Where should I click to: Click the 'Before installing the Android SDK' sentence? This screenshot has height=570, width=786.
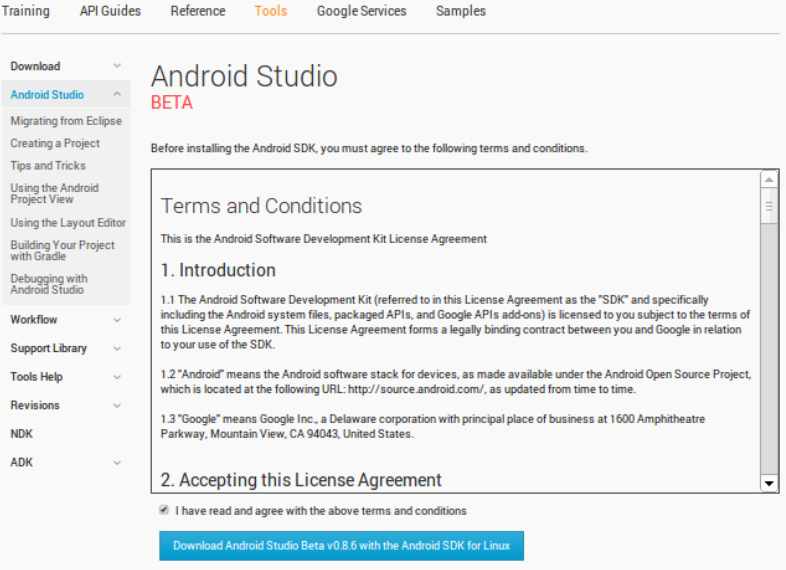[x=369, y=148]
